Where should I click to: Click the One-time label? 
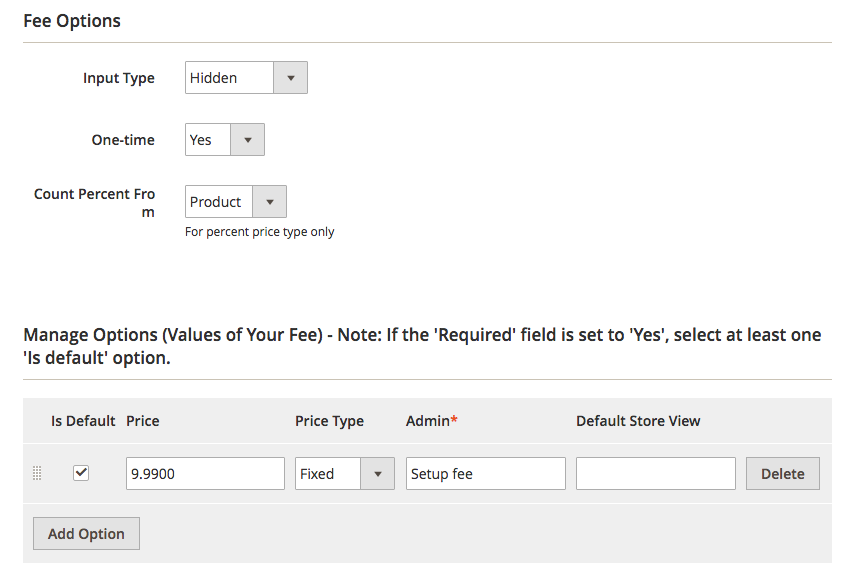[x=123, y=140]
